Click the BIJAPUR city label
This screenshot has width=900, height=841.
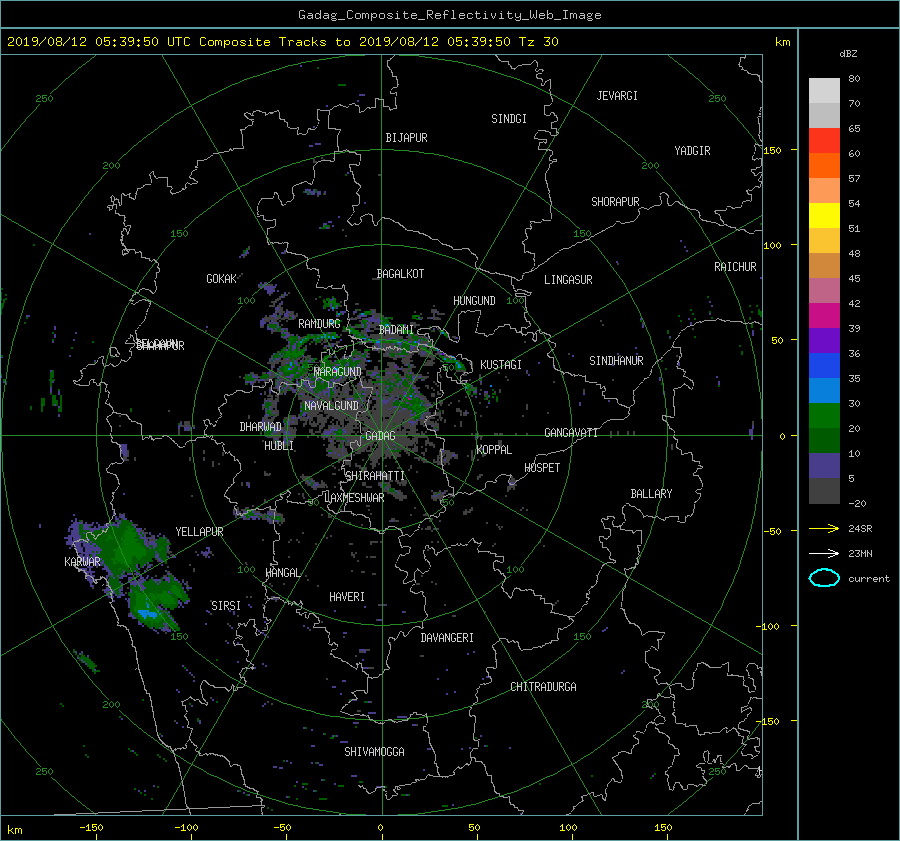pyautogui.click(x=406, y=138)
